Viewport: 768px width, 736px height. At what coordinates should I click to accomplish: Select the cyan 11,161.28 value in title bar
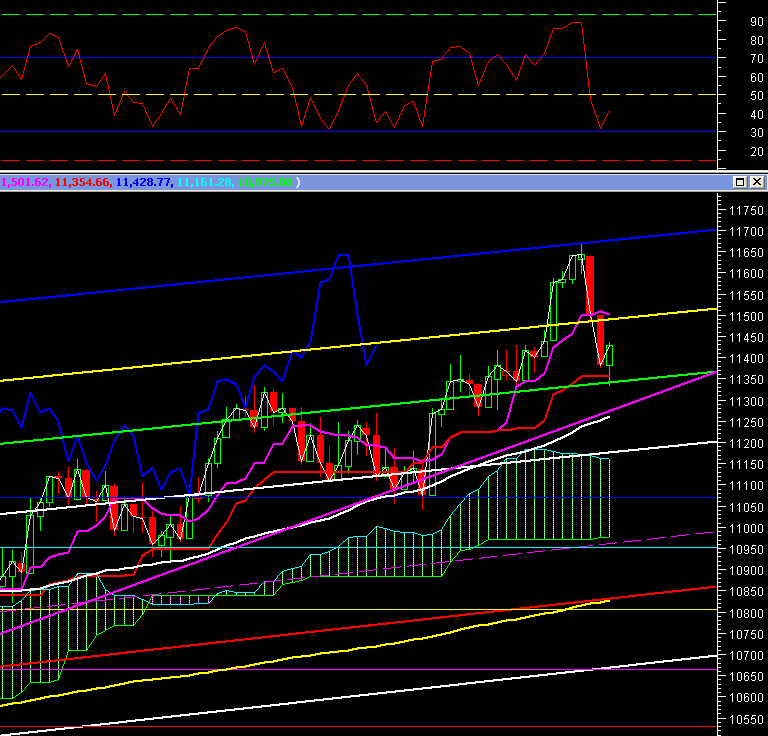[204, 182]
